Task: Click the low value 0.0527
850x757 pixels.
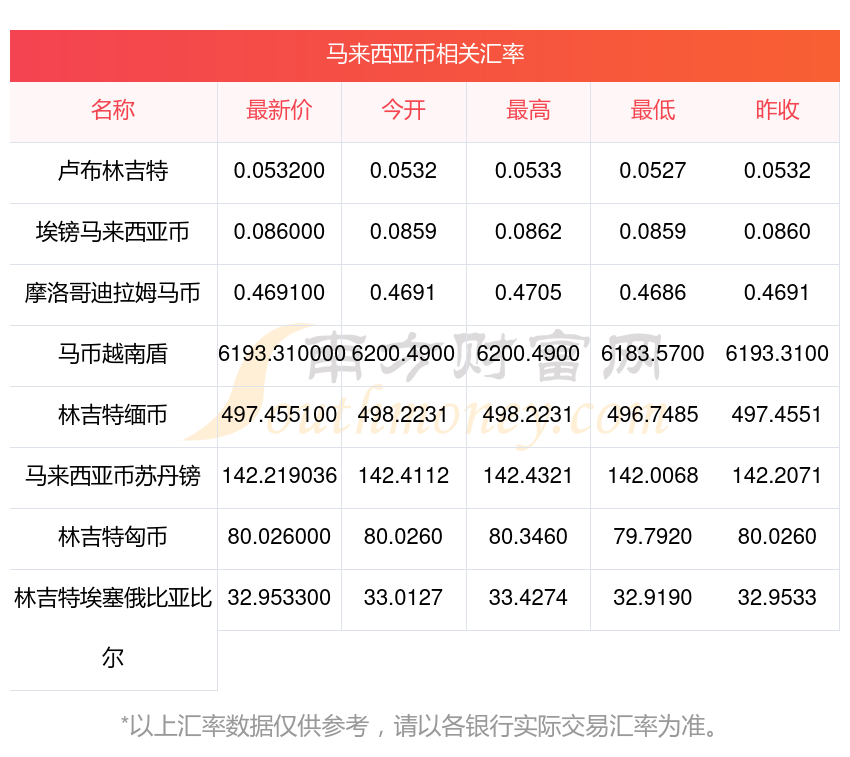Action: click(653, 171)
